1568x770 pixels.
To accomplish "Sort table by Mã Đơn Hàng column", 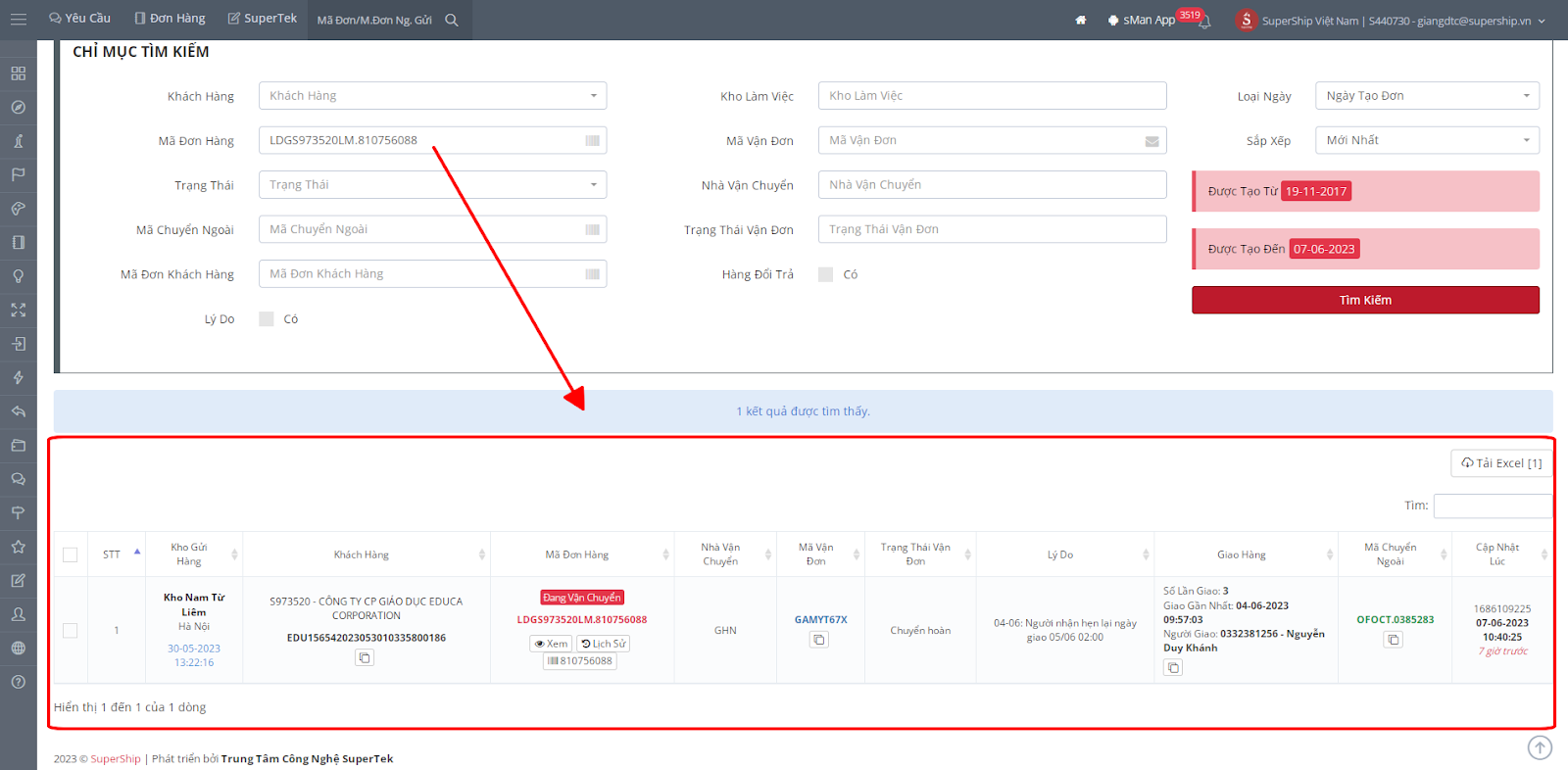I will [582, 554].
